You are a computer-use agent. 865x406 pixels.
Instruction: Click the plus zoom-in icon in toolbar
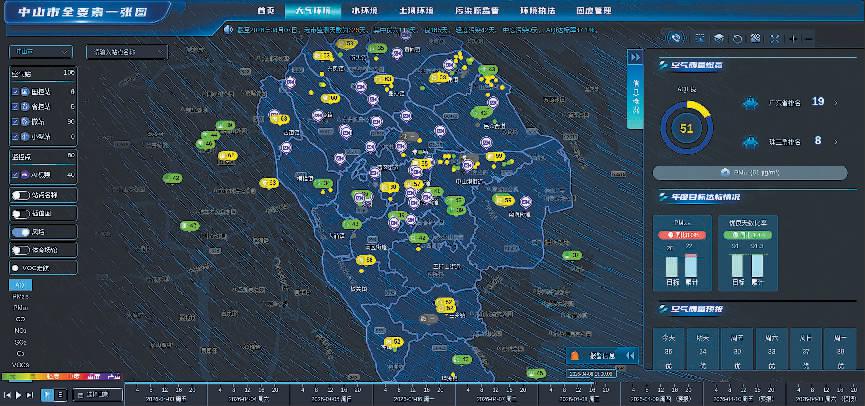(x=795, y=38)
